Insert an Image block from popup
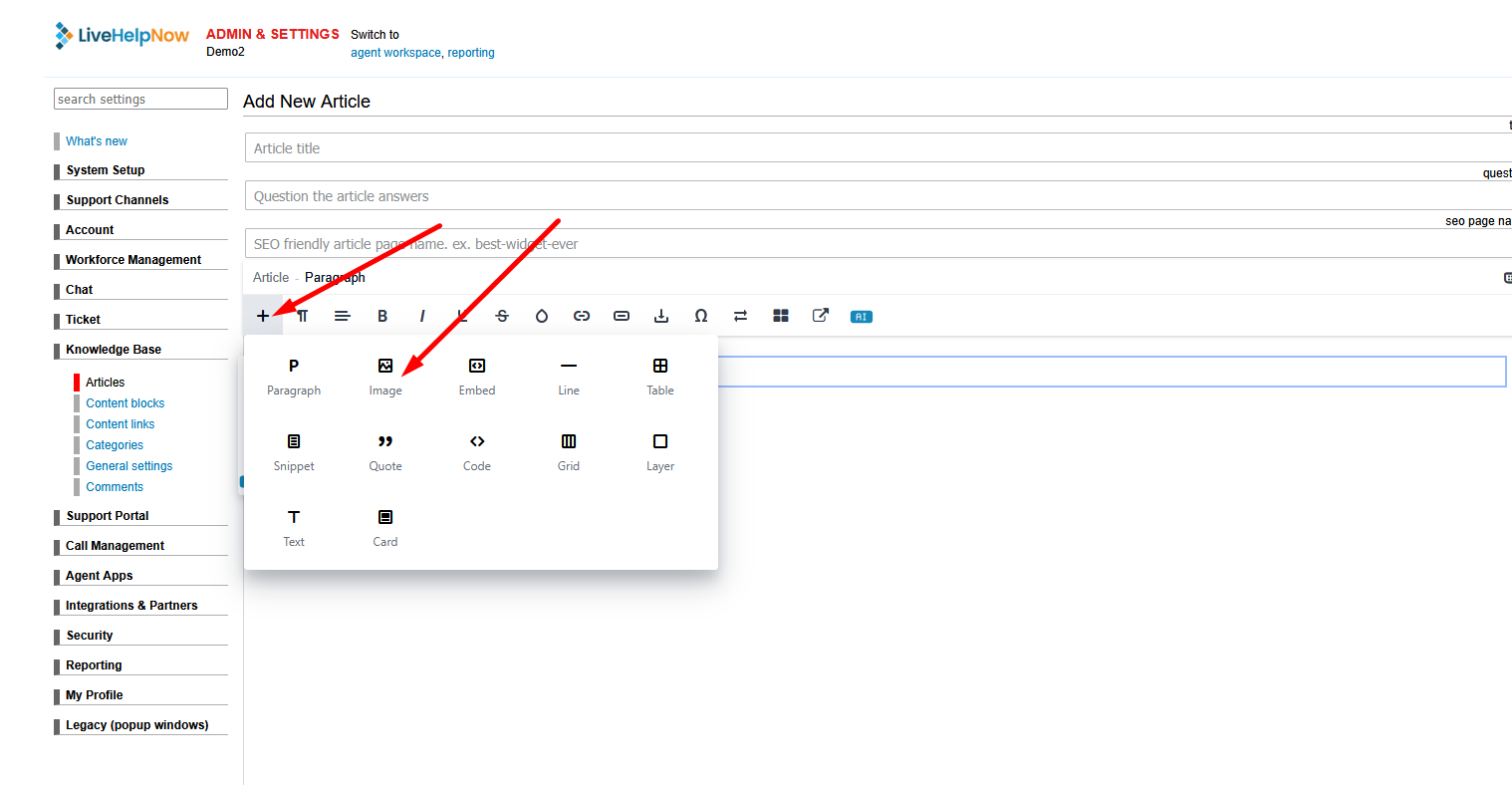Screen dimensions: 1512x785 385,377
